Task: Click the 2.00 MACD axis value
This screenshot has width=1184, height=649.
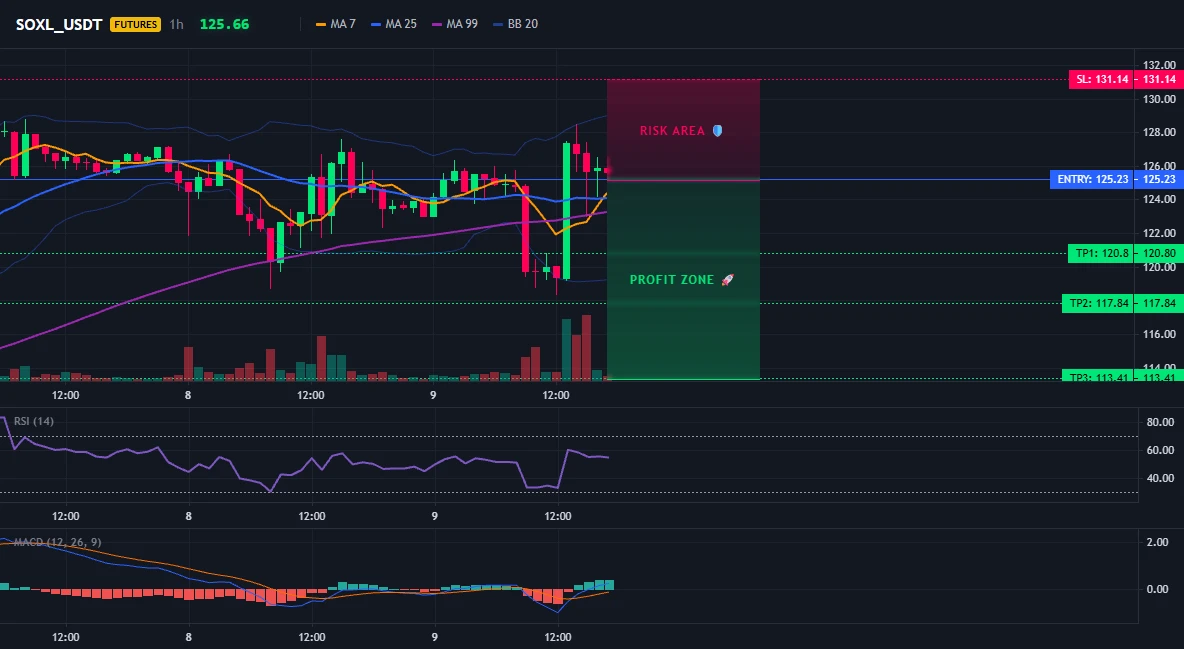Action: tap(1158, 542)
